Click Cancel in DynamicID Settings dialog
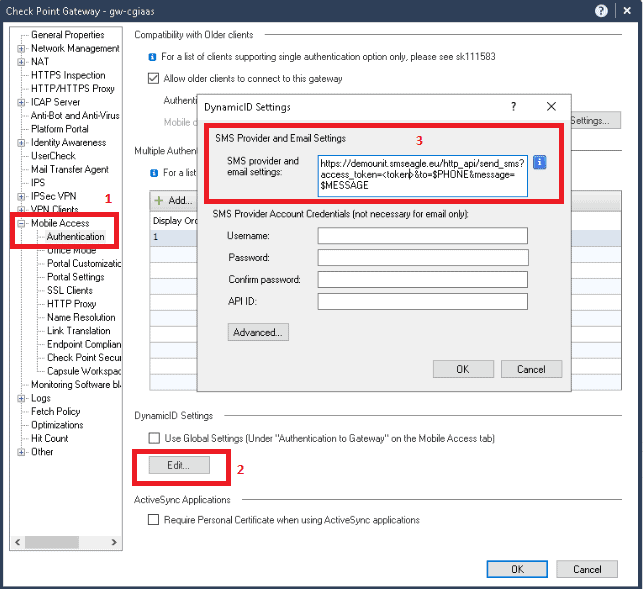Image resolution: width=643 pixels, height=589 pixels. pyautogui.click(x=531, y=369)
